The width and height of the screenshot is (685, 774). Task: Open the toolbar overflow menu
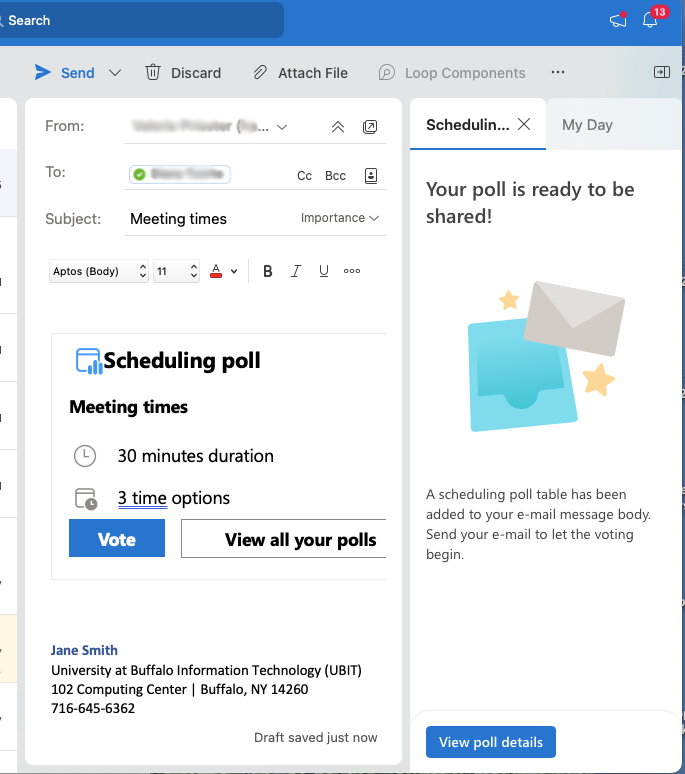558,72
